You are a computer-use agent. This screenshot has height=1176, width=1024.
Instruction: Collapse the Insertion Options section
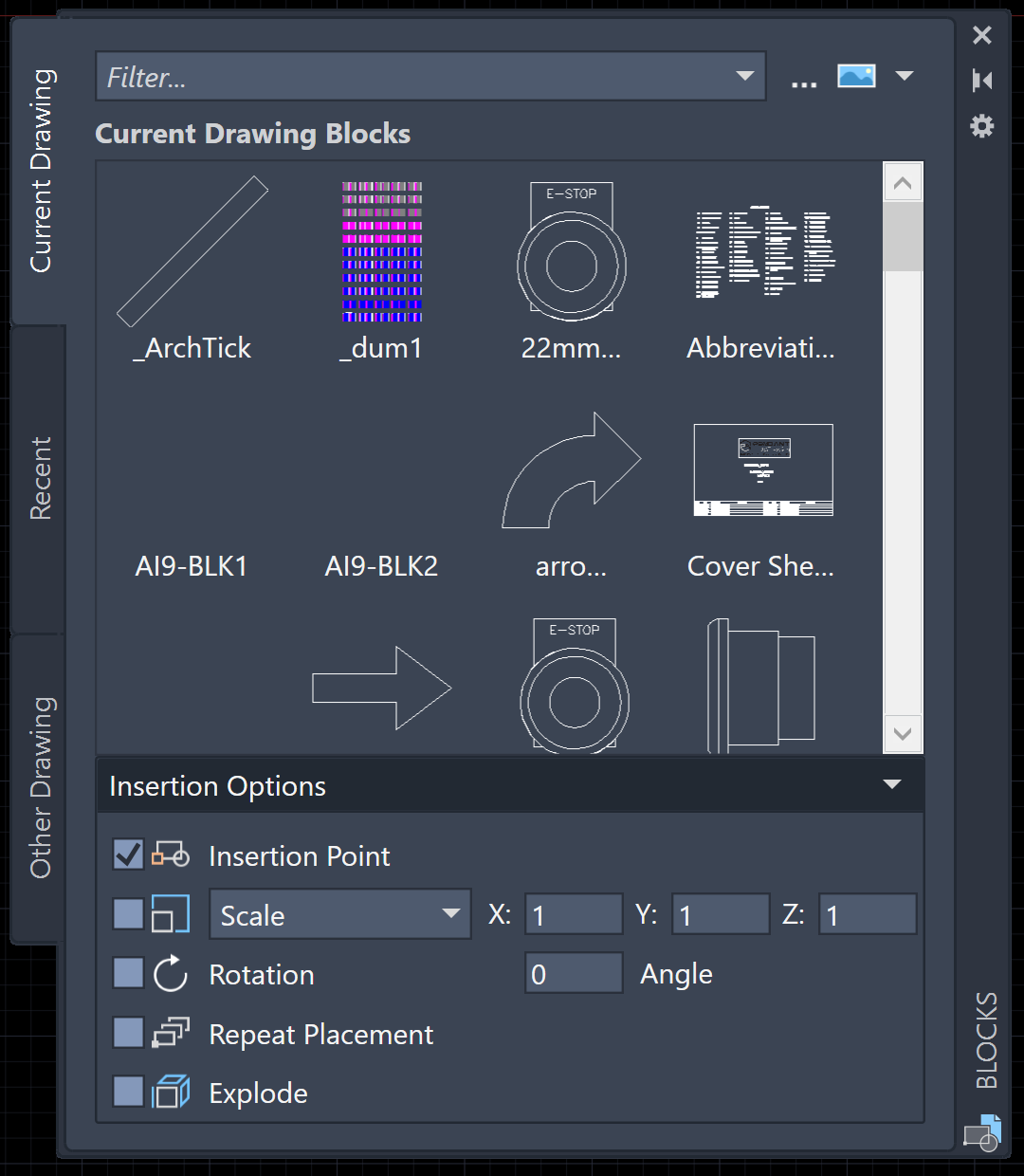(x=891, y=784)
